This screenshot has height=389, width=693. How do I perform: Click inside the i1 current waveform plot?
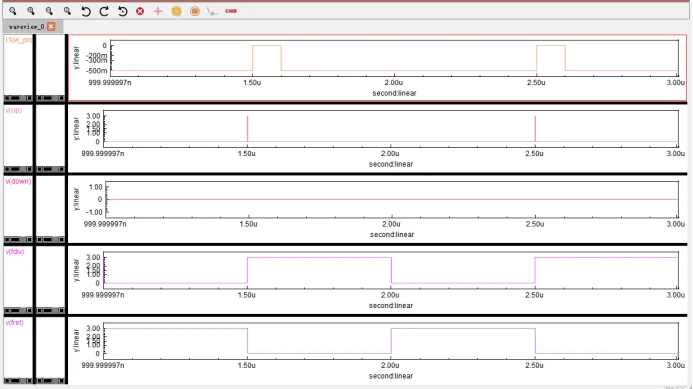point(394,58)
